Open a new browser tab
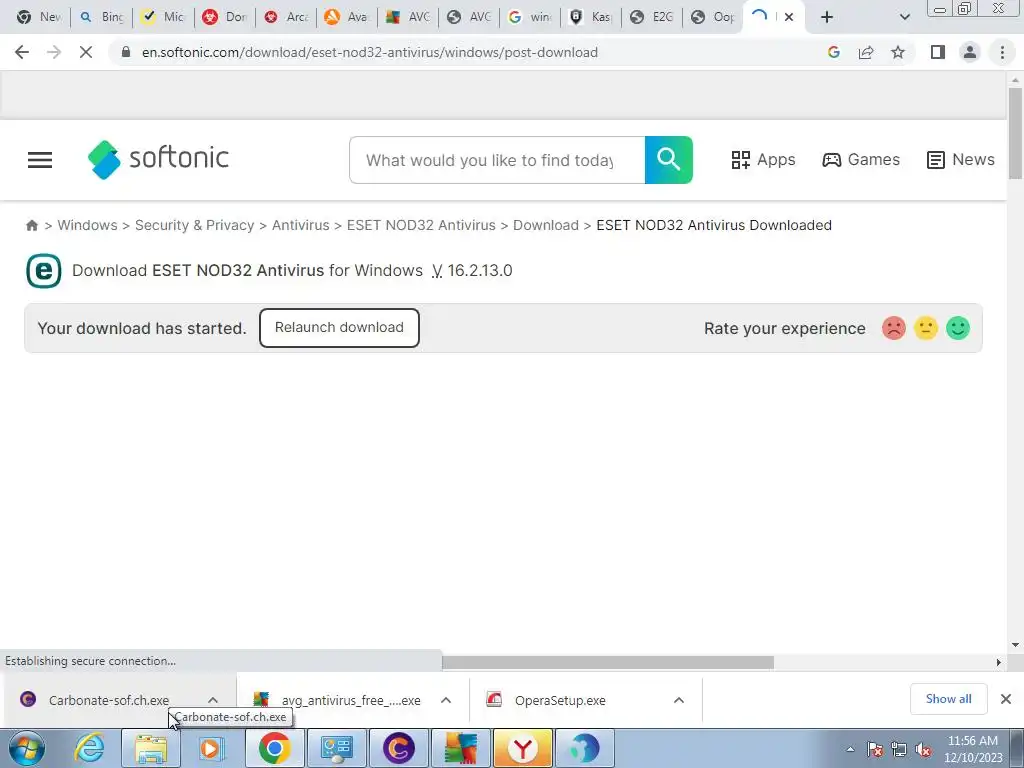This screenshot has width=1024, height=768. [x=827, y=17]
